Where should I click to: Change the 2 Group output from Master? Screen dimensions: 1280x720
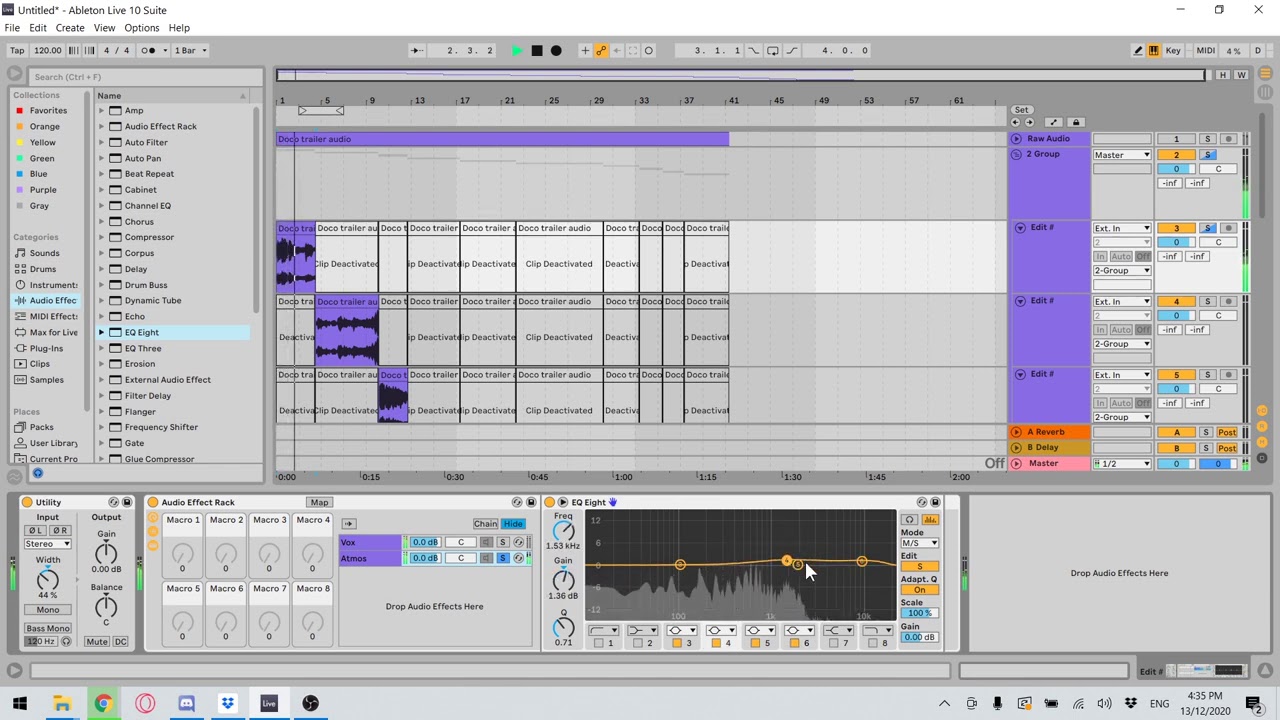click(1122, 155)
